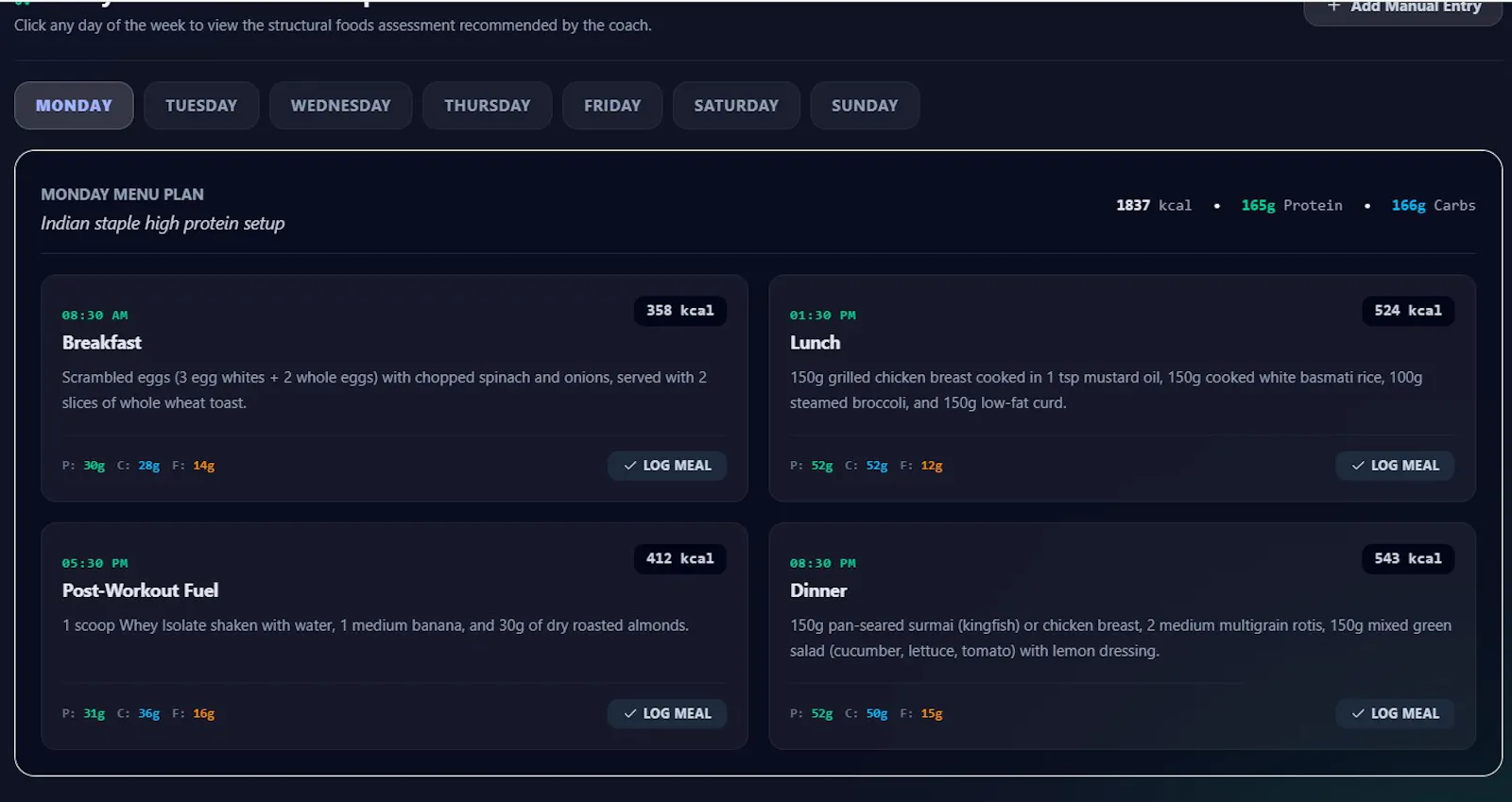This screenshot has height=802, width=1512.
Task: Open the Sunday tab
Action: click(865, 106)
